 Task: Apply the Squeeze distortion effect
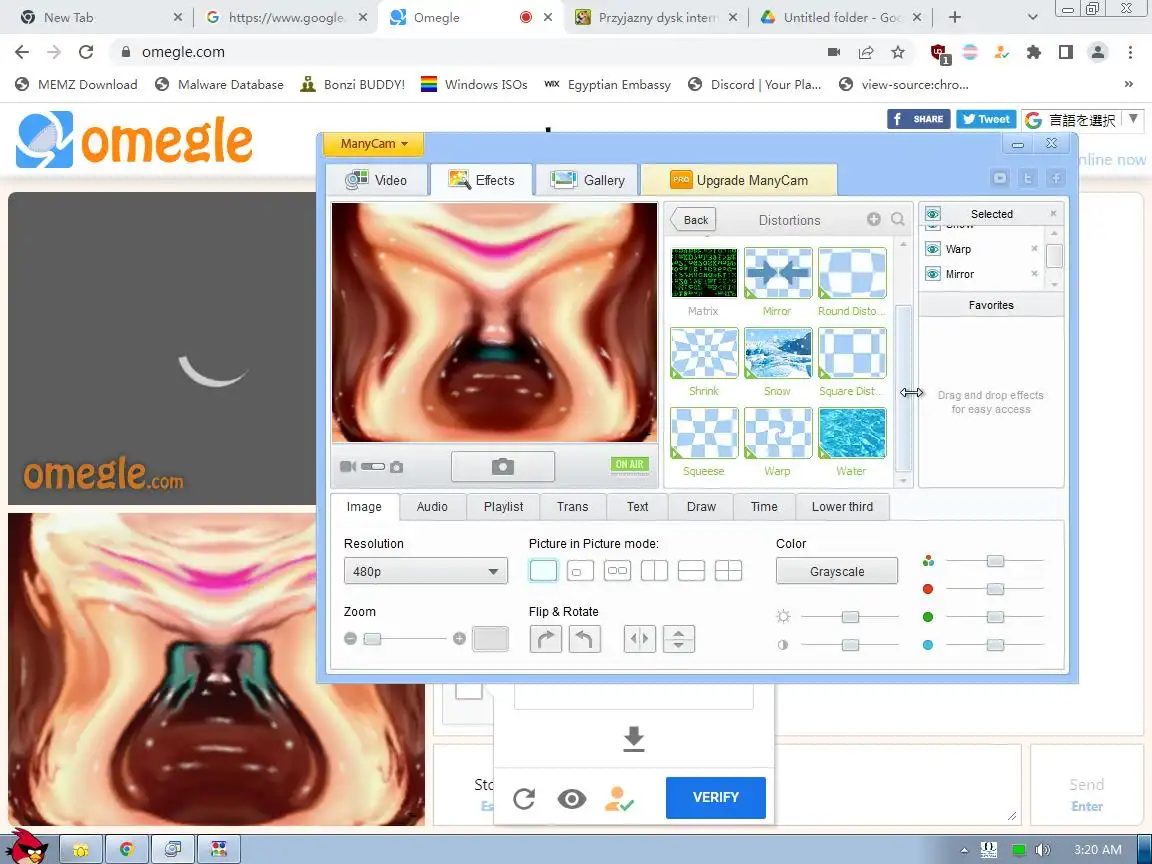point(703,433)
